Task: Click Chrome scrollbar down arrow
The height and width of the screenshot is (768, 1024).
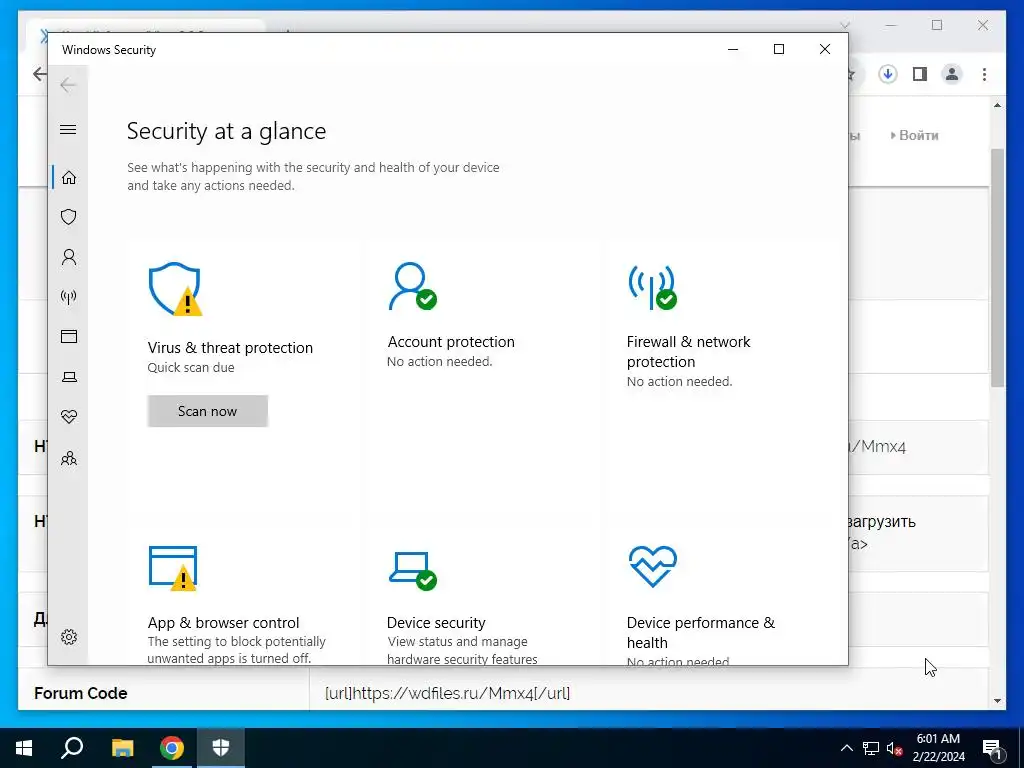Action: (x=997, y=701)
